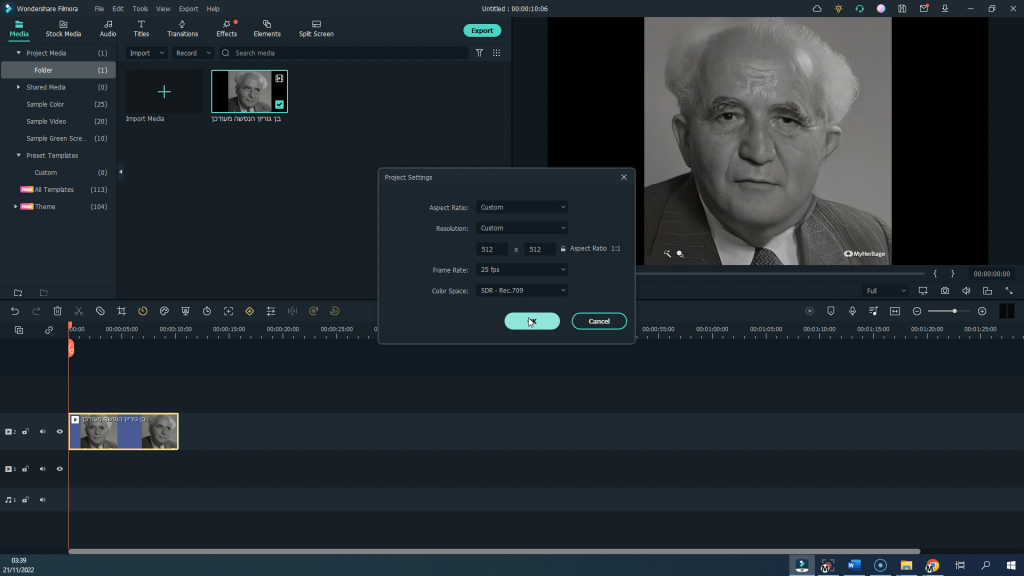1024x576 pixels.
Task: Confirm settings with the OK button
Action: (x=532, y=321)
